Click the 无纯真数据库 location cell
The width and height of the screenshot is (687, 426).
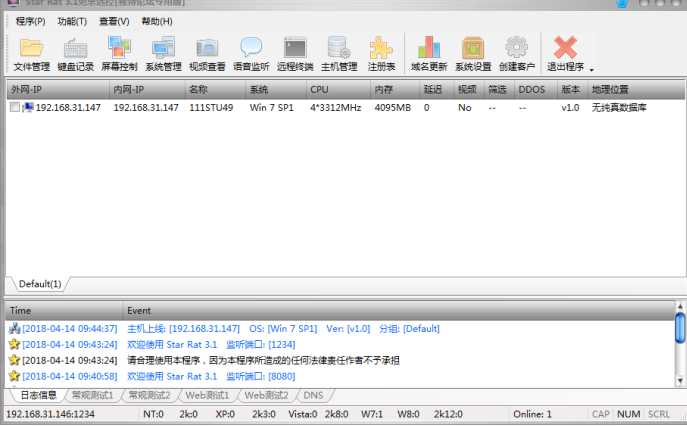tap(619, 107)
